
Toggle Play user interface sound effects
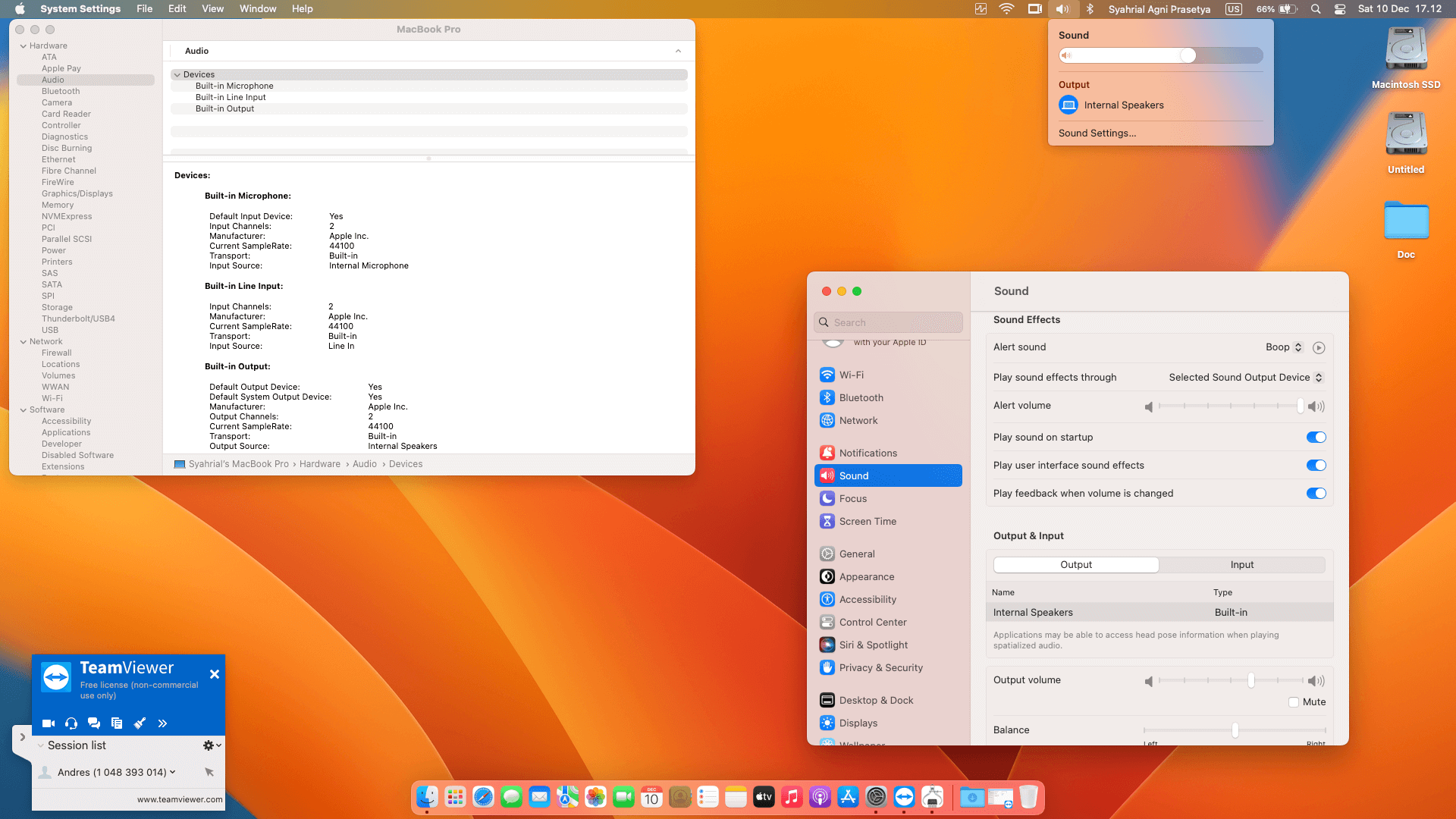point(1316,466)
